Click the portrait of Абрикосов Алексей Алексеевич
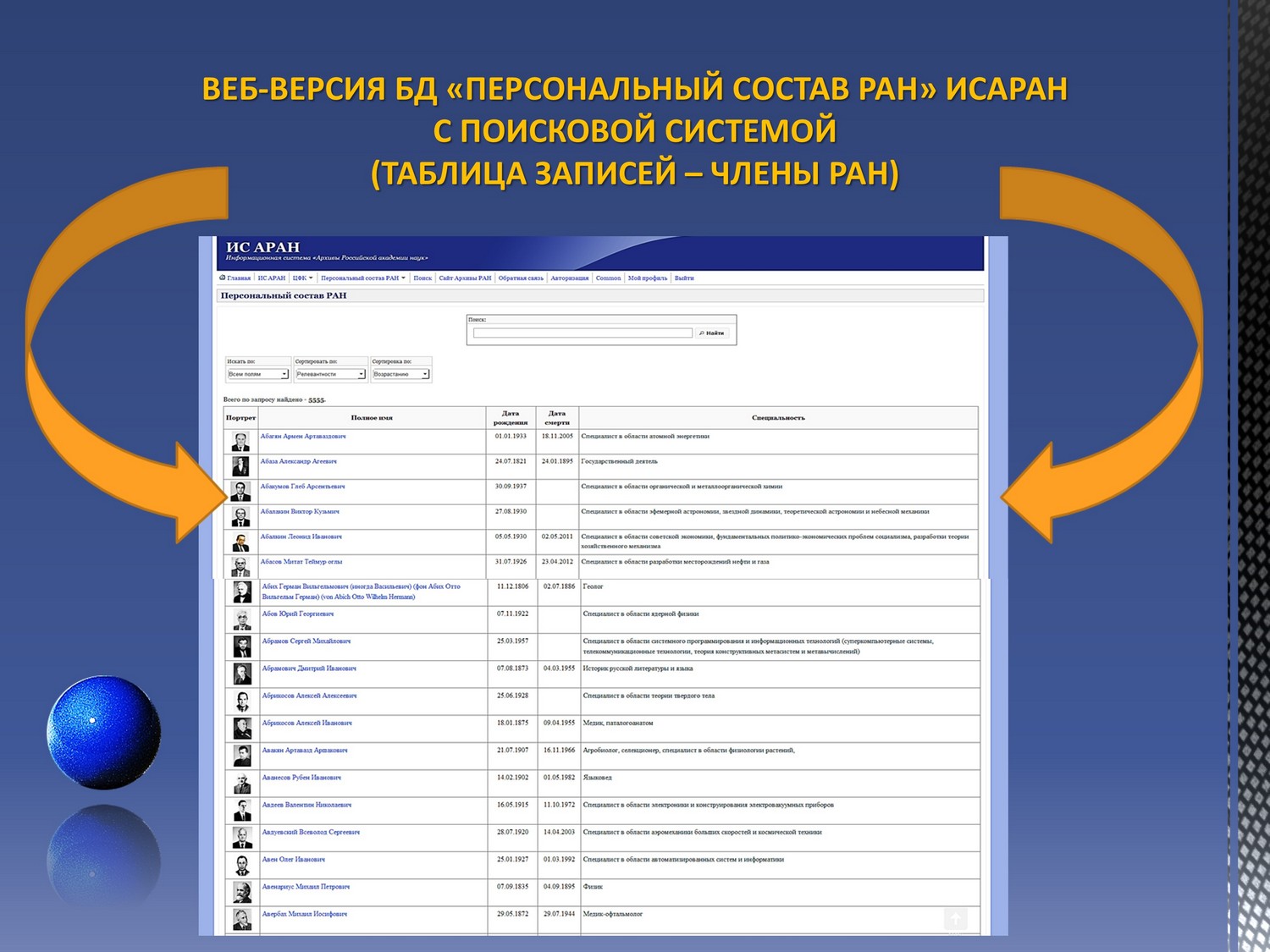 tap(242, 701)
